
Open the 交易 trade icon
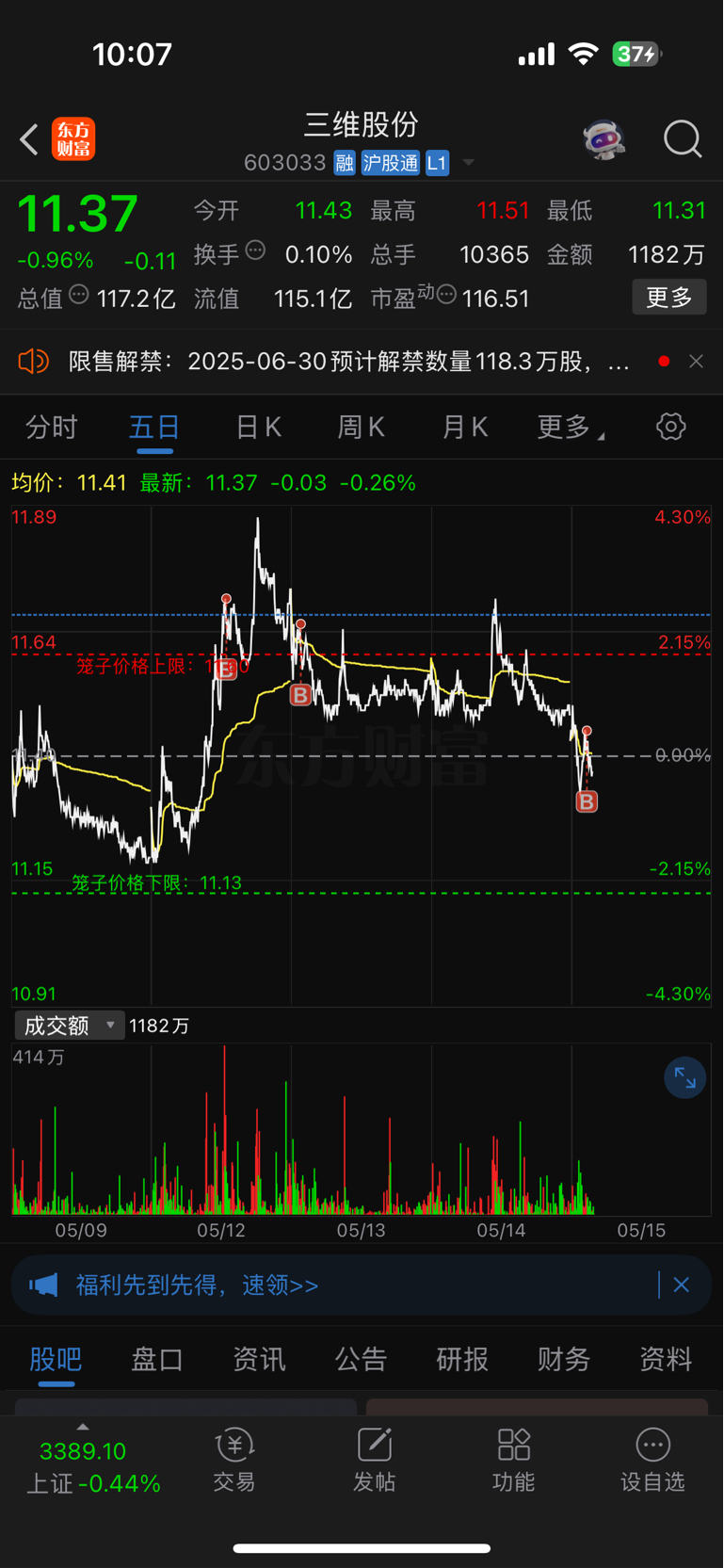234,1461
